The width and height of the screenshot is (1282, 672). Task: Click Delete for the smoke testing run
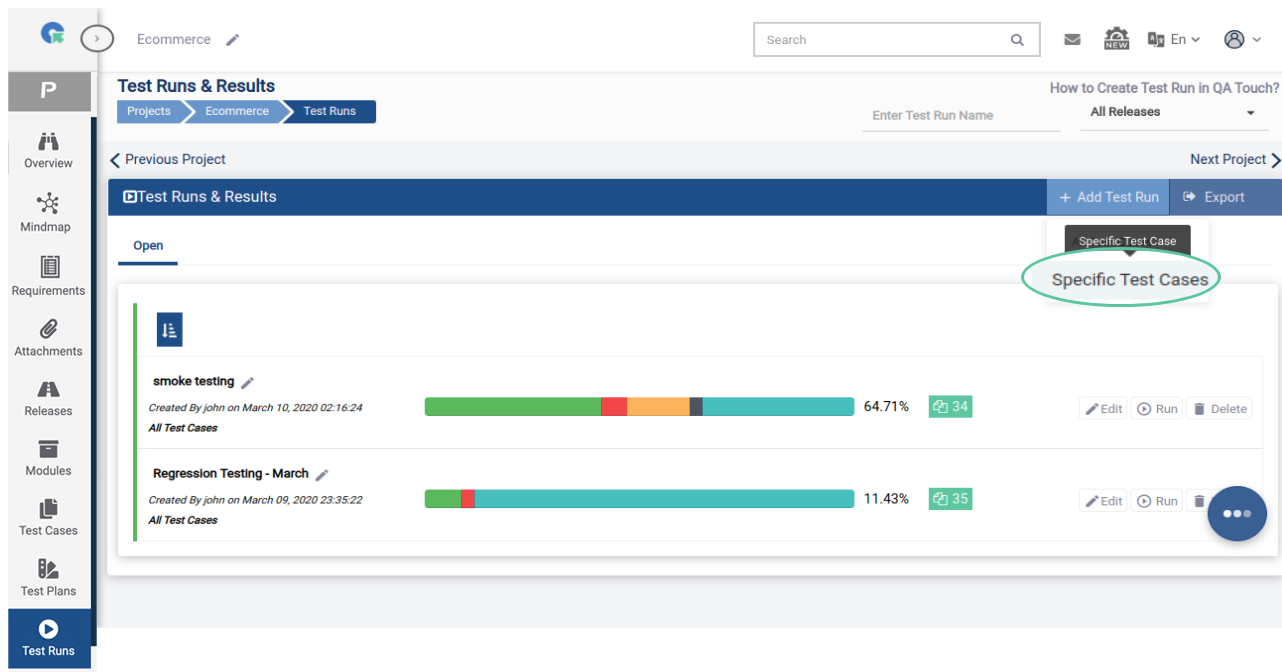(1219, 408)
